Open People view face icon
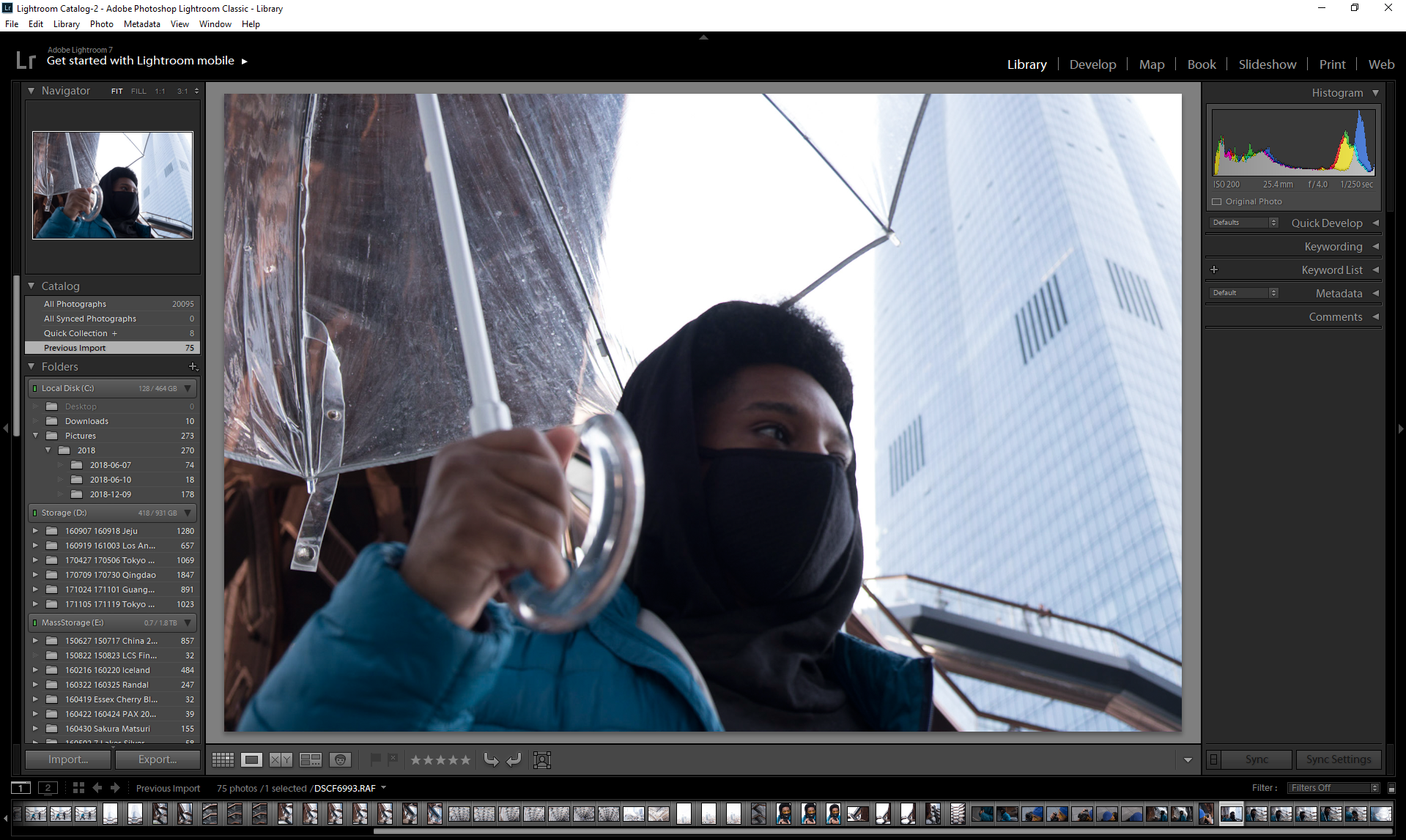This screenshot has width=1406, height=840. pos(340,760)
